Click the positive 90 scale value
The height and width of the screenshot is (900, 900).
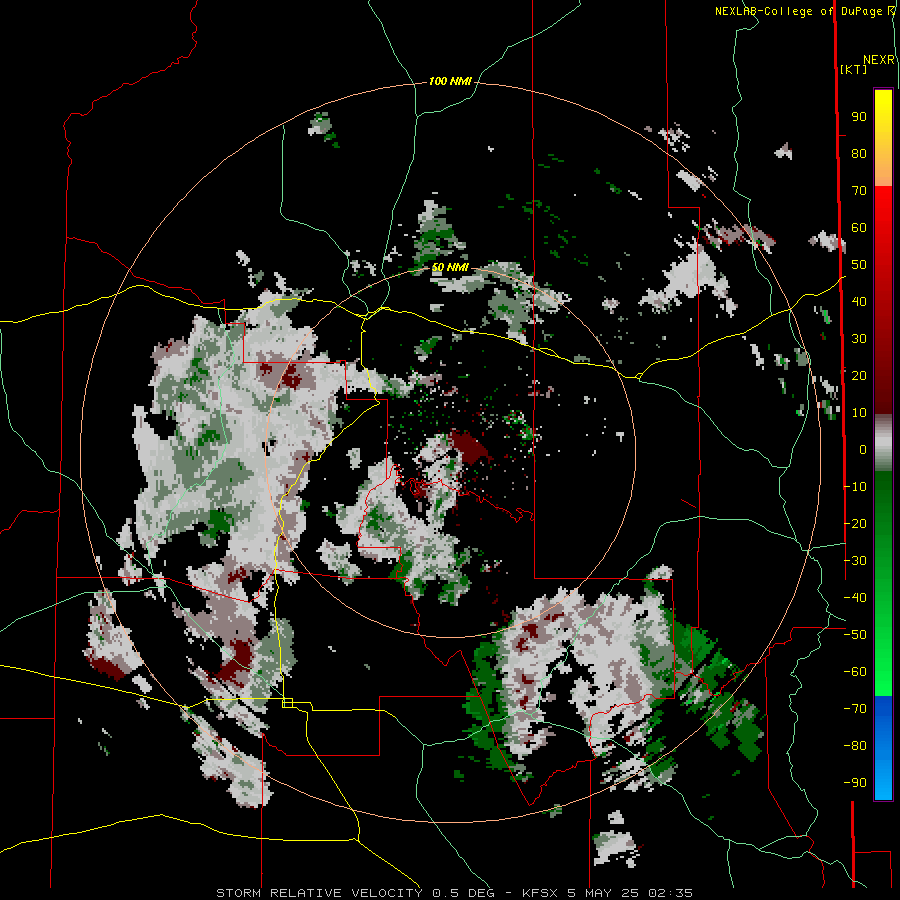(x=859, y=117)
